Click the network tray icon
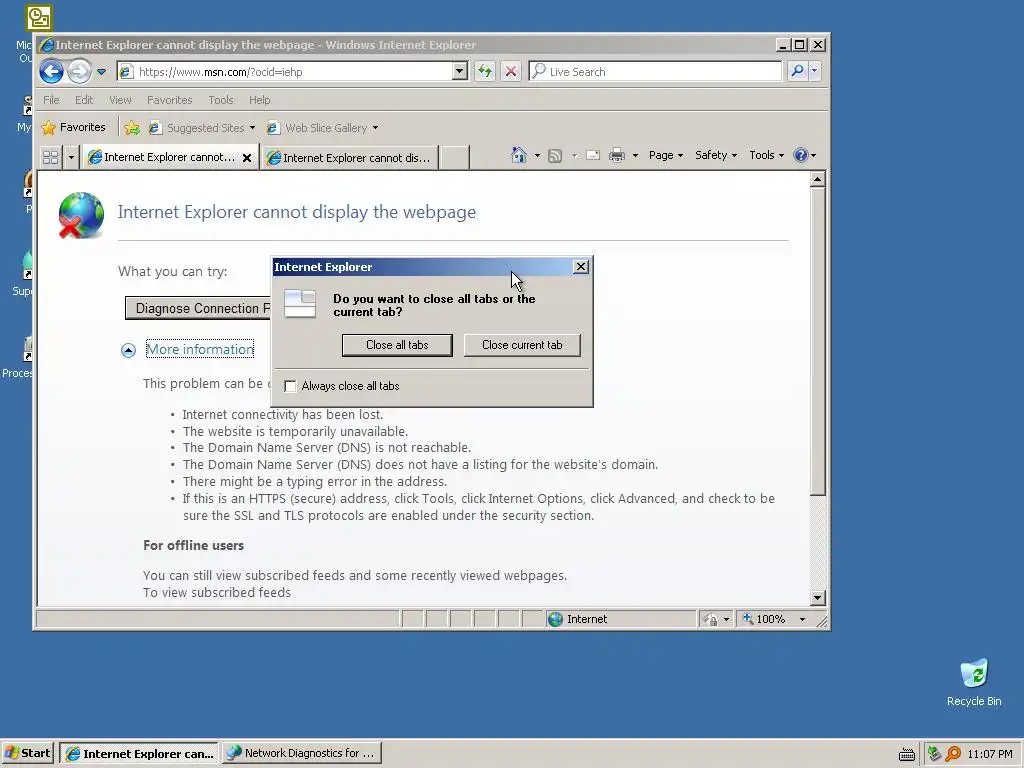The image size is (1024, 768). coord(935,754)
